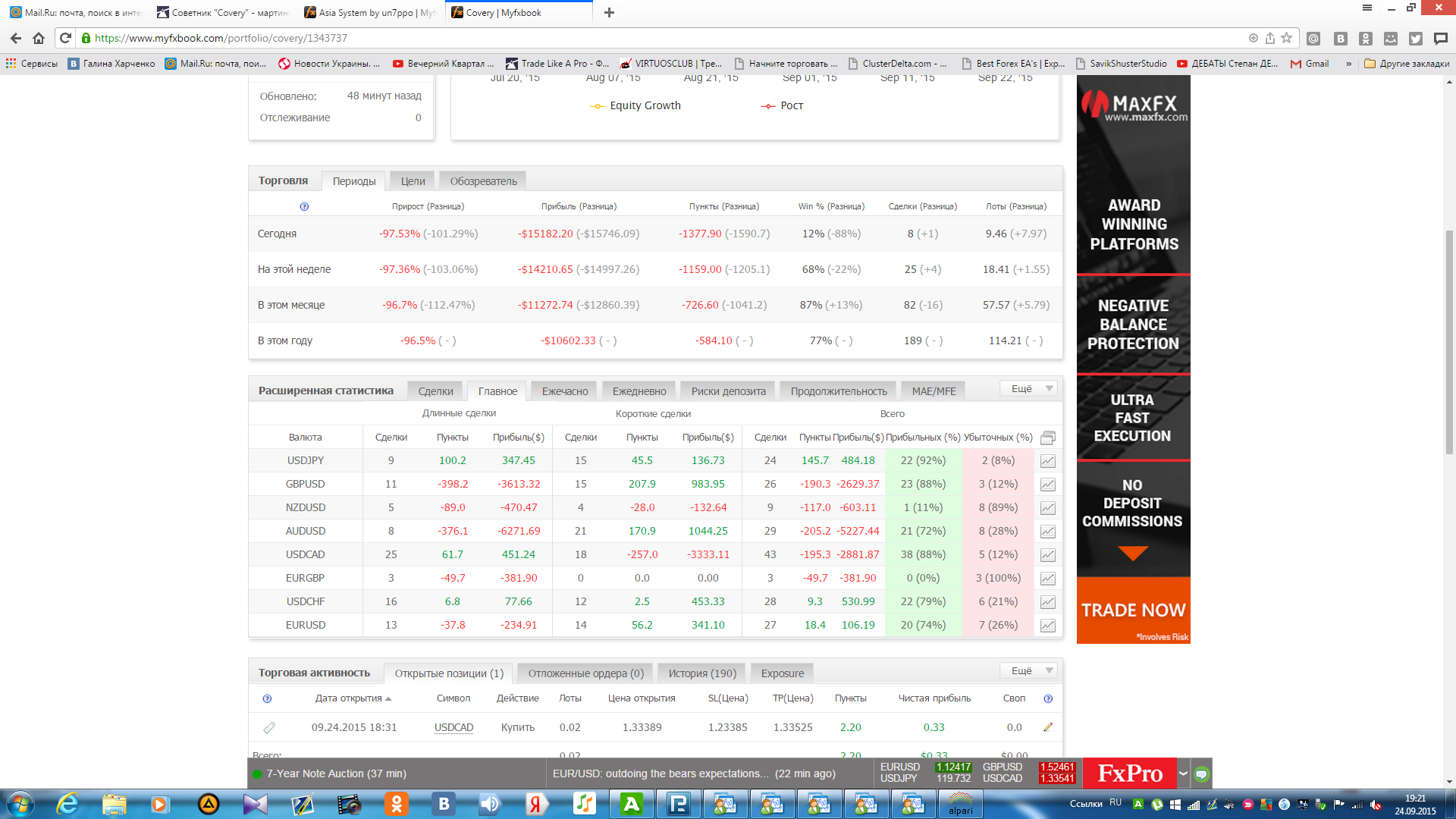Open chart icon for USDJPY row
This screenshot has width=1456, height=819.
[1047, 461]
